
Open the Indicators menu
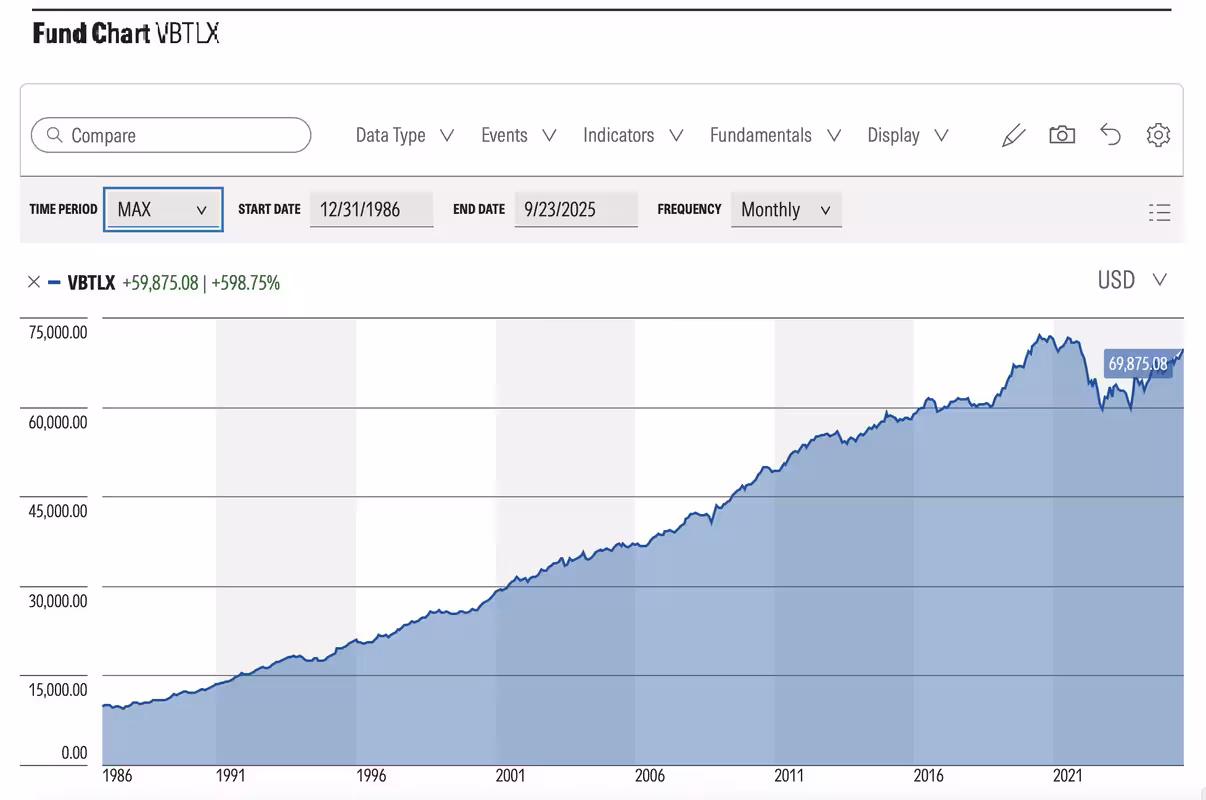coord(633,135)
